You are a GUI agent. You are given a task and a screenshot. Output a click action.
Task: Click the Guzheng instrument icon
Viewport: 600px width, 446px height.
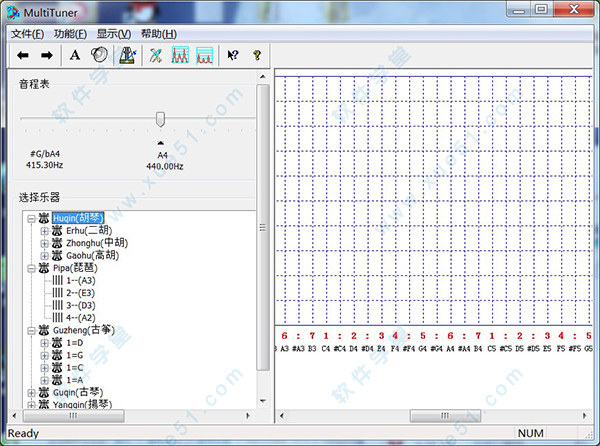[x=44, y=330]
